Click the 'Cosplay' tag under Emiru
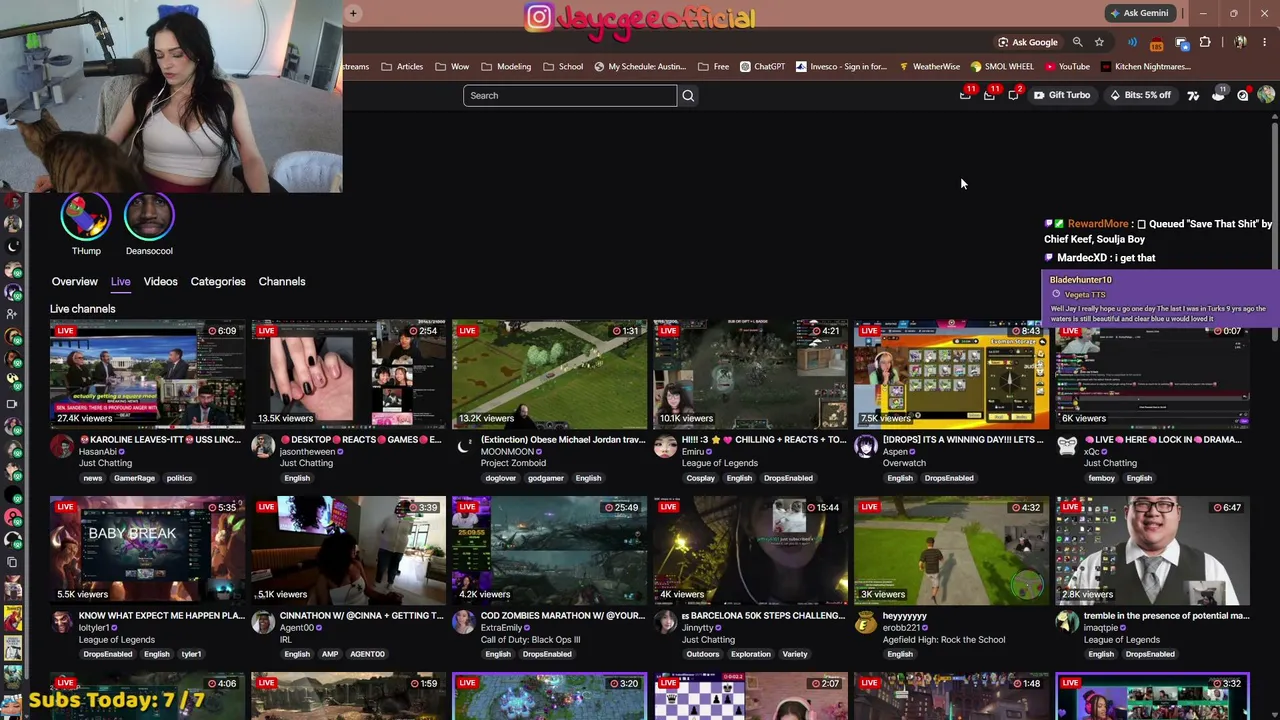This screenshot has height=720, width=1280. click(x=700, y=478)
